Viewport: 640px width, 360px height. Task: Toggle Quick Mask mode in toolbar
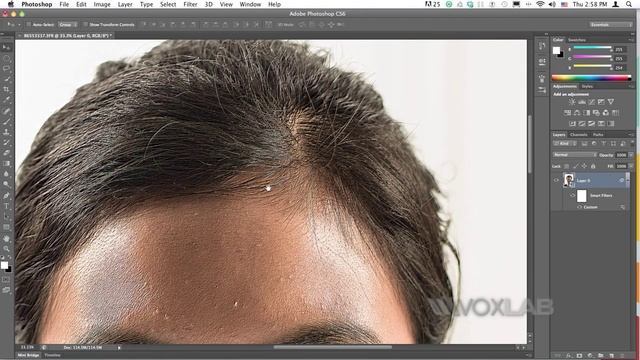tap(6, 280)
